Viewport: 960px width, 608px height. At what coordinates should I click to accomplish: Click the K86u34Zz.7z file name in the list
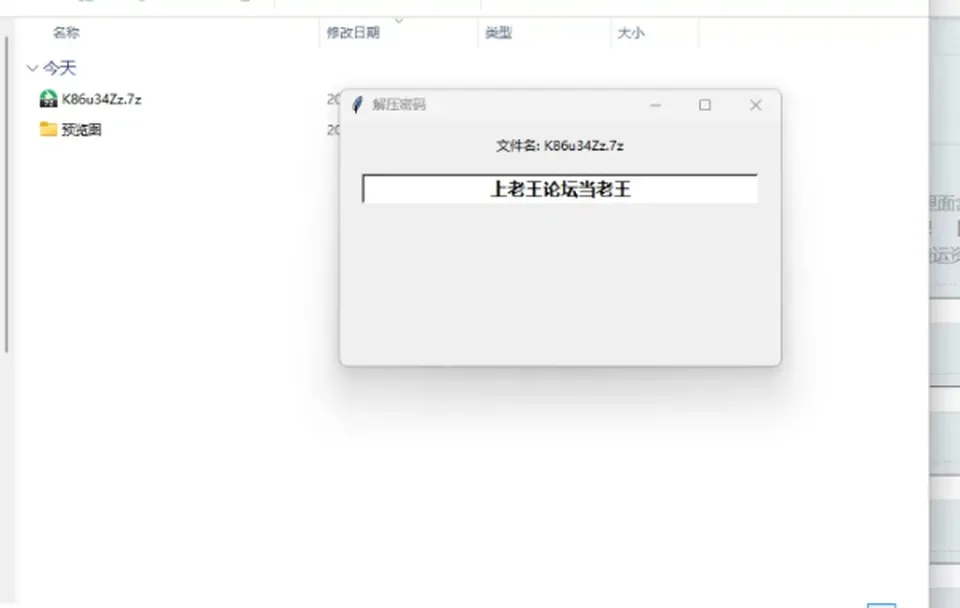pyautogui.click(x=102, y=99)
